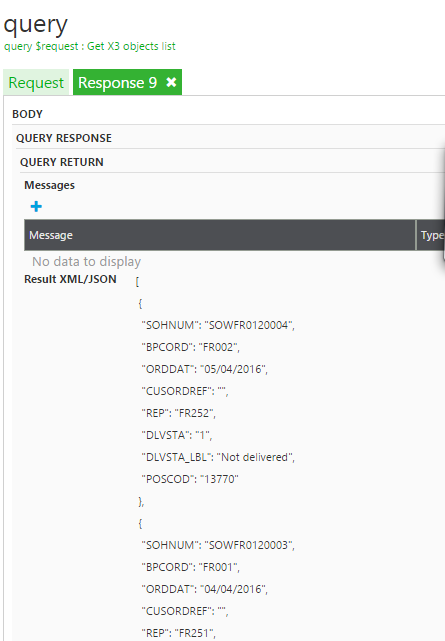
Task: Click the query page title
Action: click(36, 25)
